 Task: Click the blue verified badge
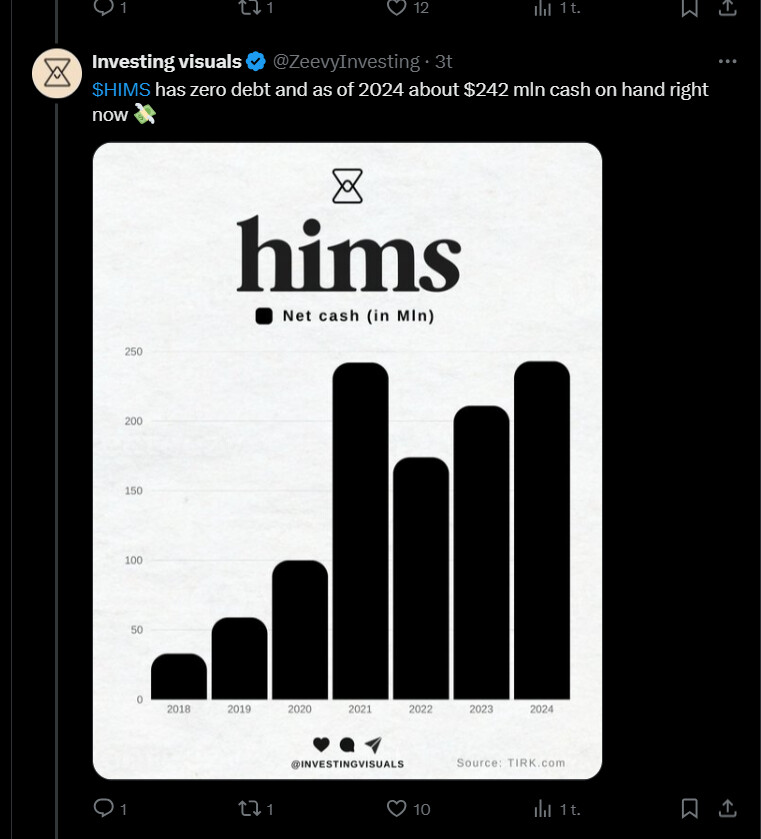(256, 62)
